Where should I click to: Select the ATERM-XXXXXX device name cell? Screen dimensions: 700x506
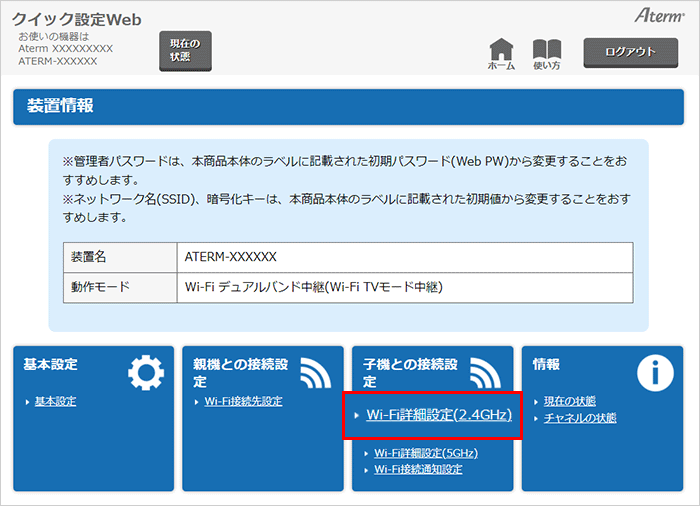(404, 257)
